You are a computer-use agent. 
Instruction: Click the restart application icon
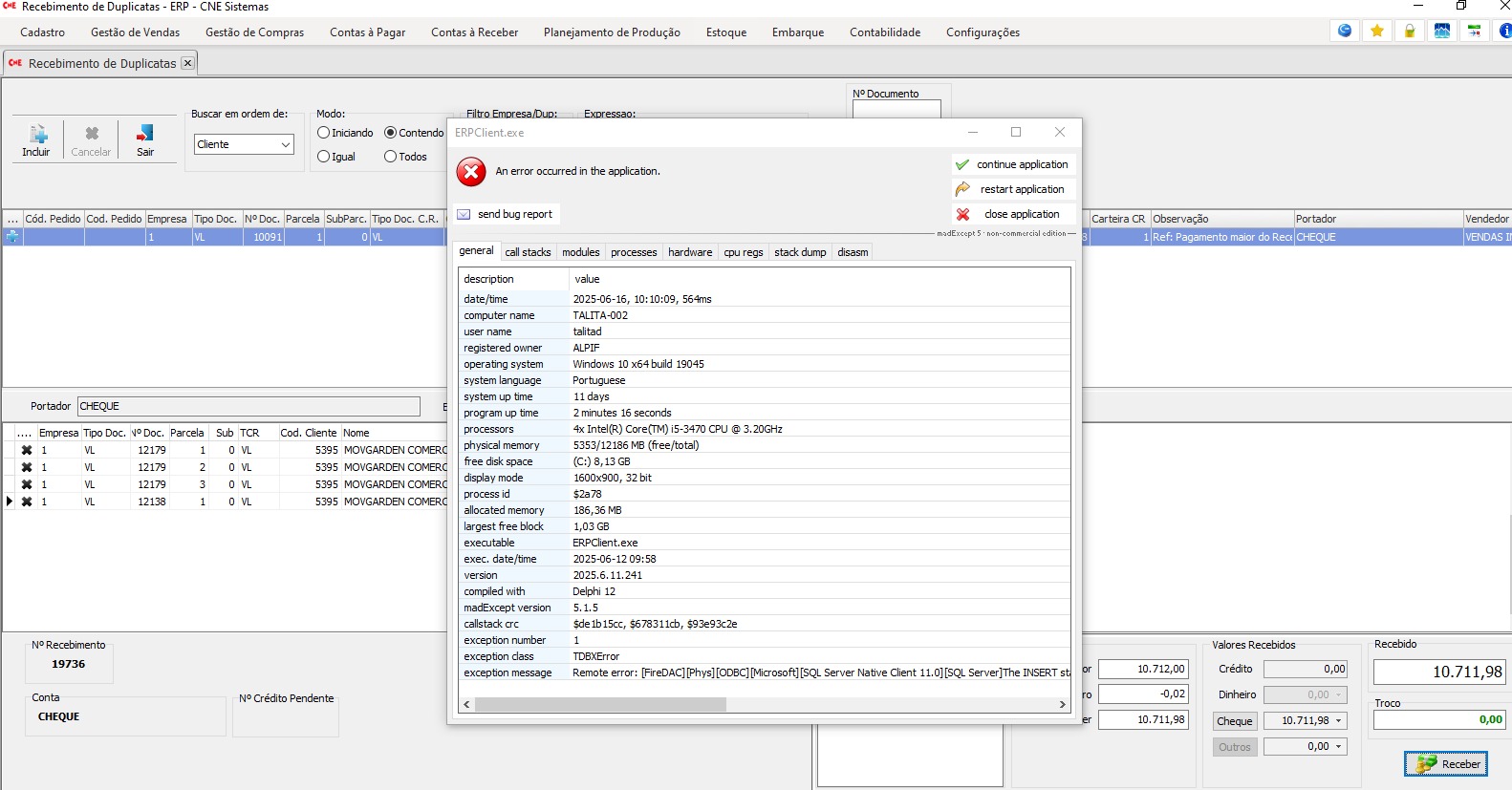(x=962, y=189)
